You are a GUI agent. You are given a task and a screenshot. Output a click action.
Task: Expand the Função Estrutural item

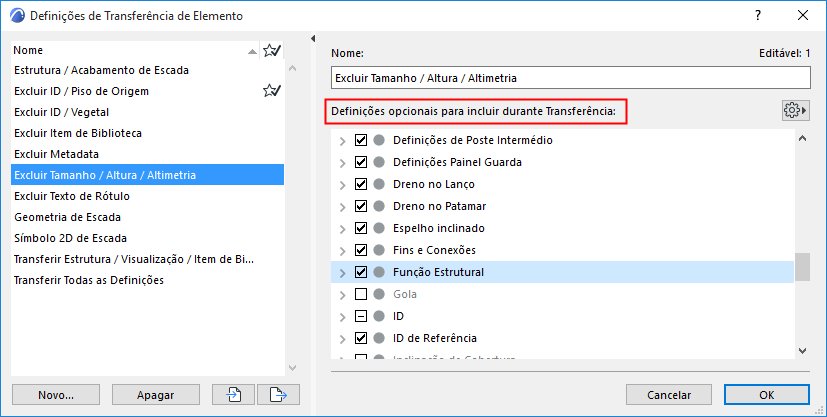tap(343, 272)
